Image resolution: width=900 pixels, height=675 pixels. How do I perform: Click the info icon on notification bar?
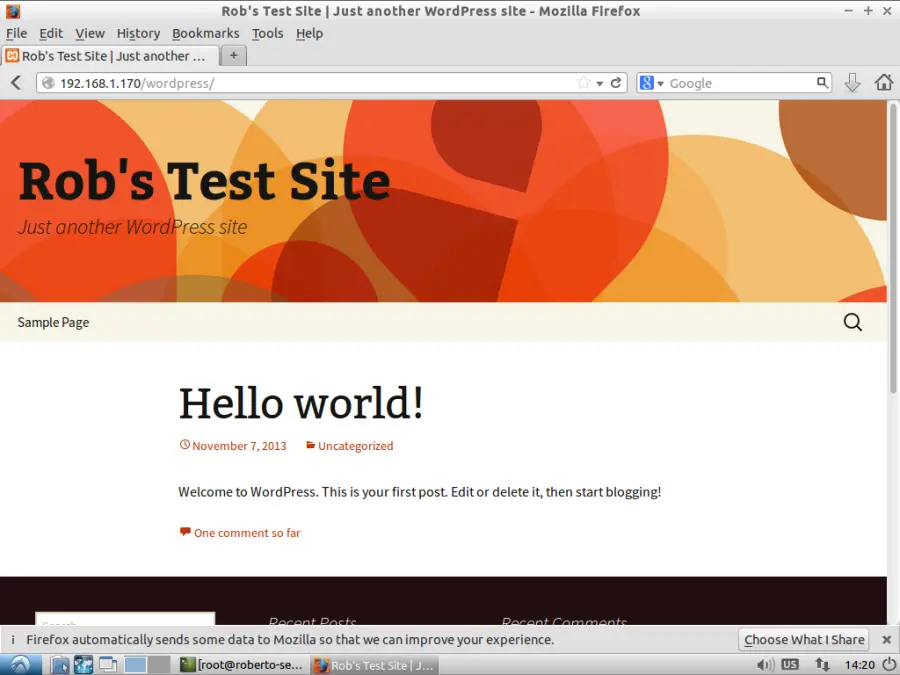tap(13, 639)
